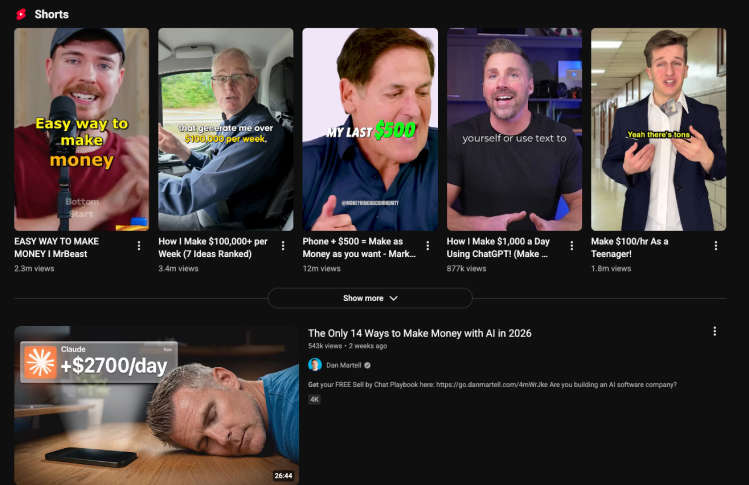
Task: Click the video description text with playbook link
Action: coord(492,385)
